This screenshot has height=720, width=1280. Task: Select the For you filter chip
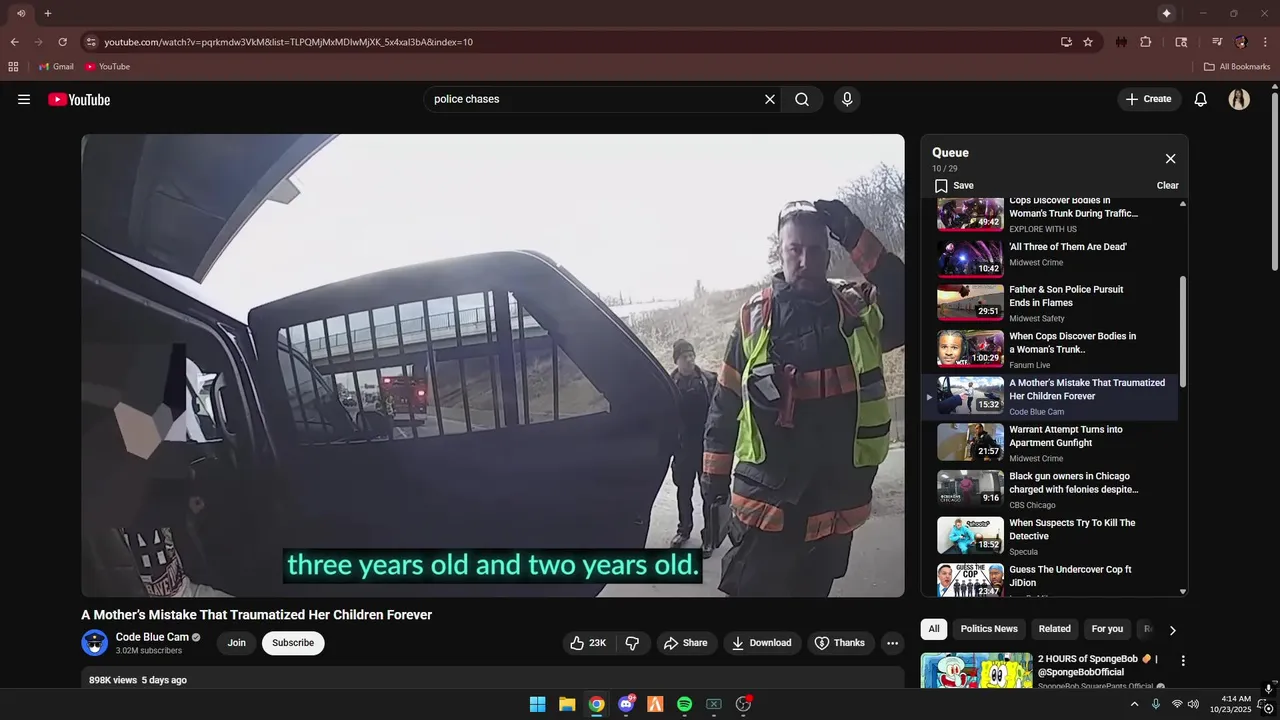1107,629
